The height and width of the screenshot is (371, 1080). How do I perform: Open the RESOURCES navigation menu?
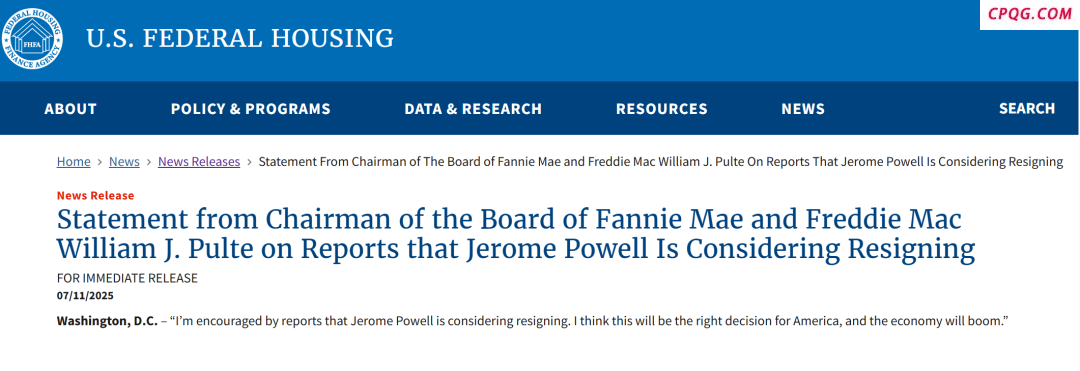tap(662, 109)
